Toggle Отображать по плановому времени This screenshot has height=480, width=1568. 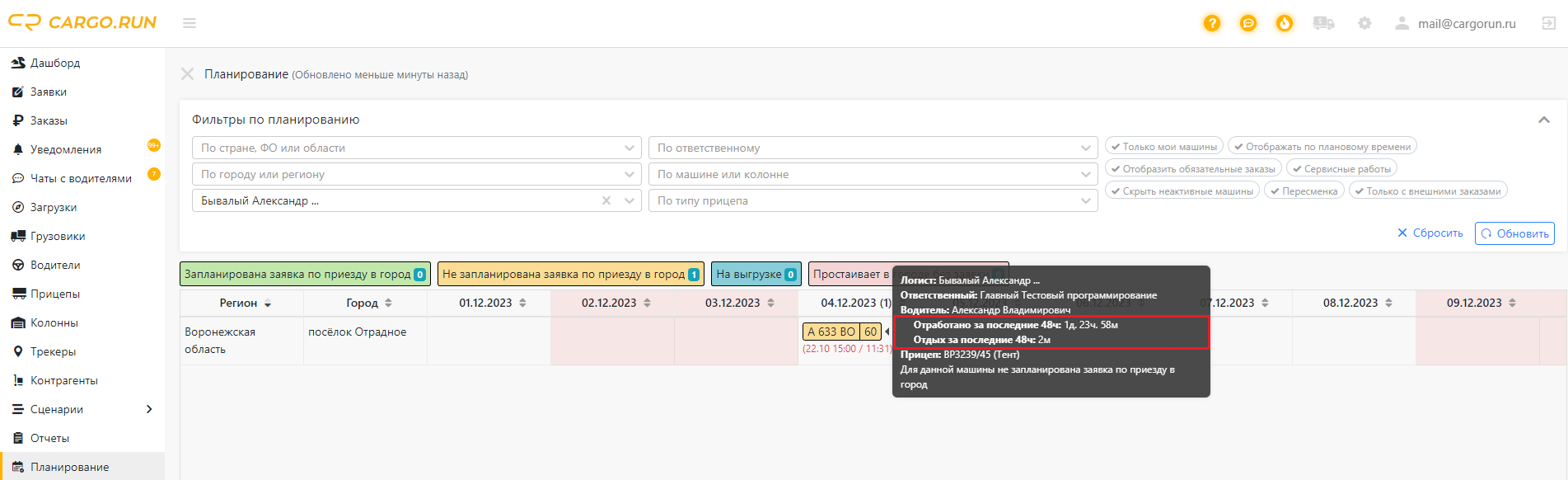[1322, 146]
